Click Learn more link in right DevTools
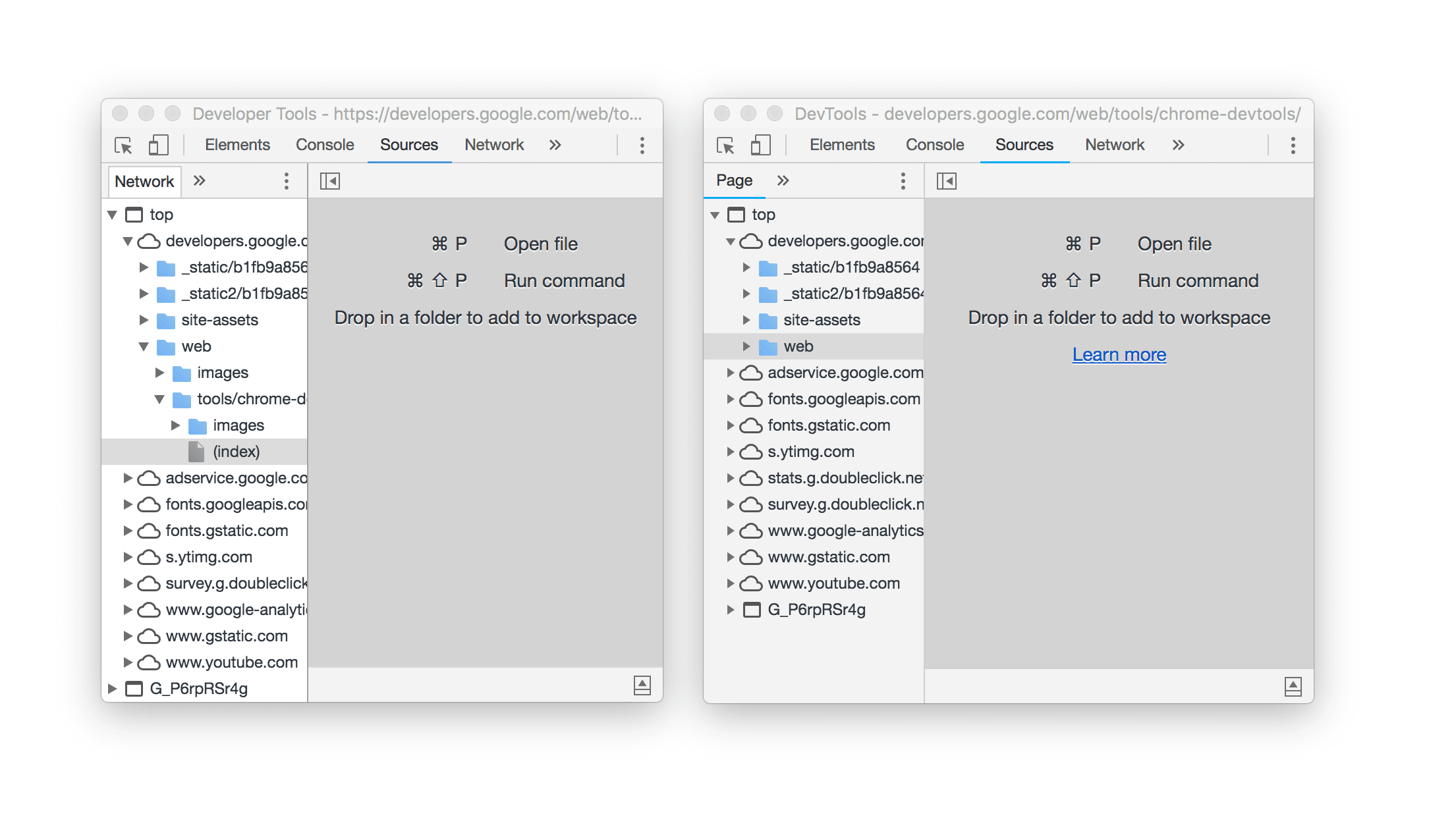 pyautogui.click(x=1119, y=353)
